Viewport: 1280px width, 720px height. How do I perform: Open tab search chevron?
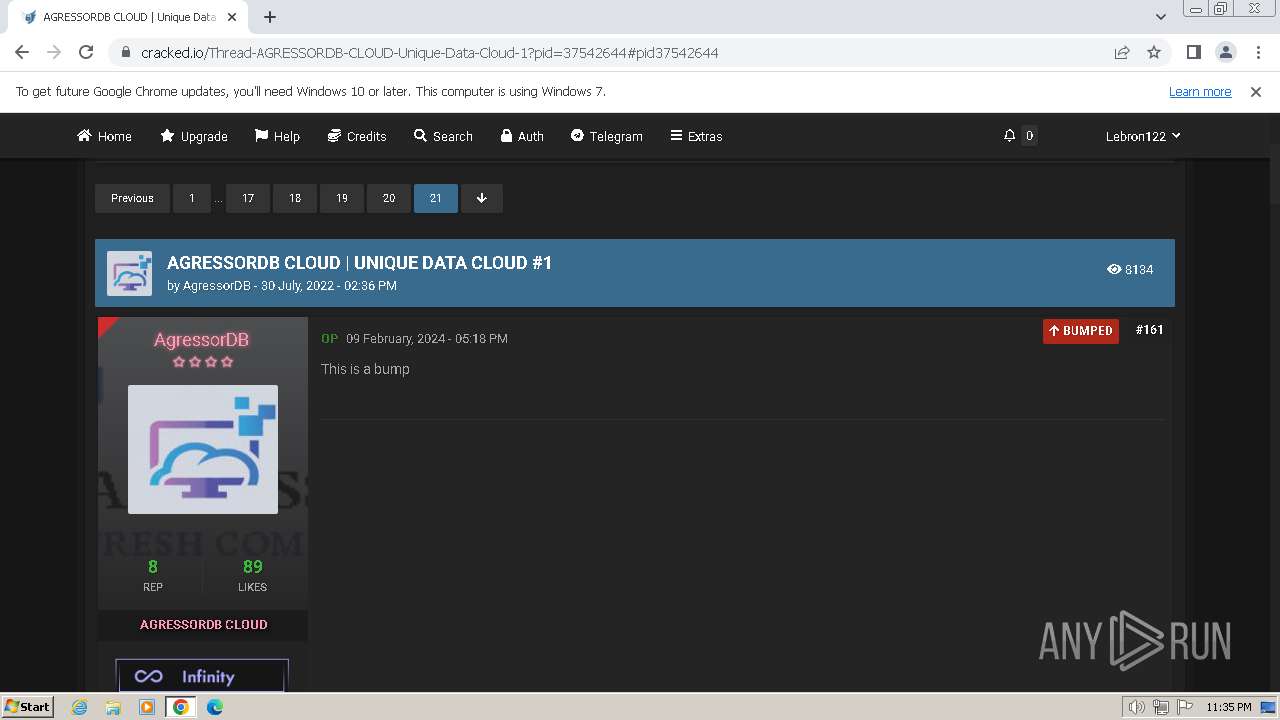tap(1160, 17)
